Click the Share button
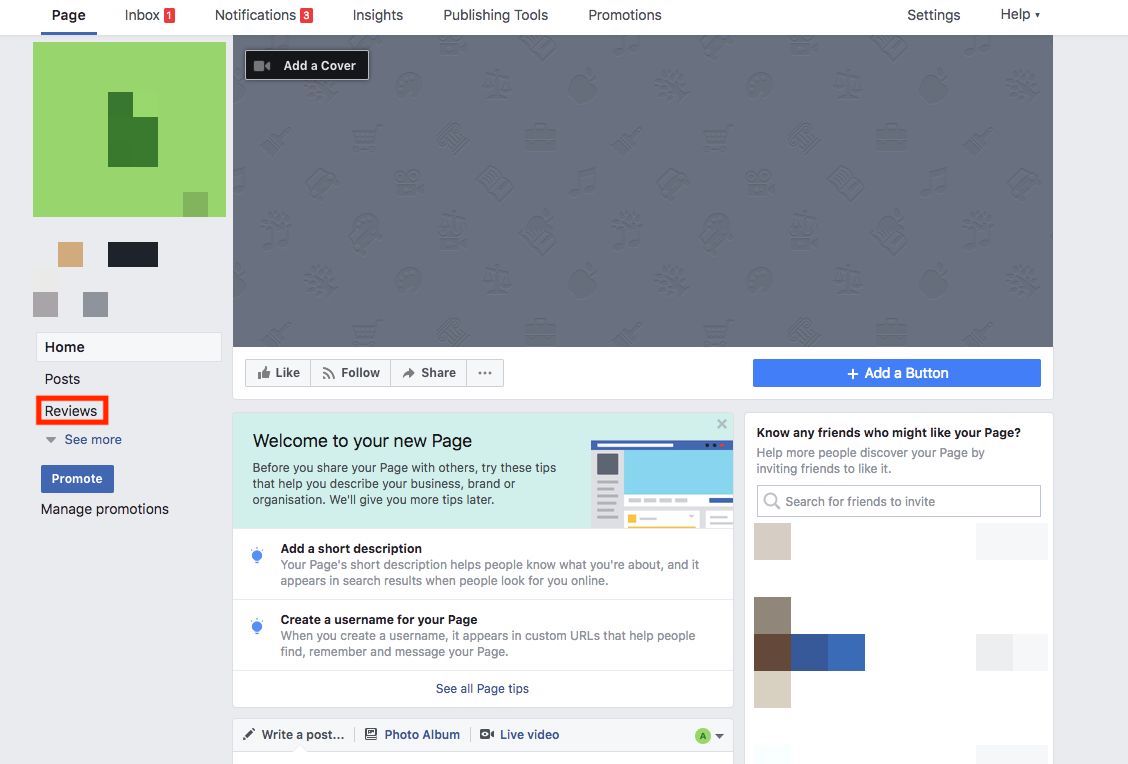 [x=429, y=373]
